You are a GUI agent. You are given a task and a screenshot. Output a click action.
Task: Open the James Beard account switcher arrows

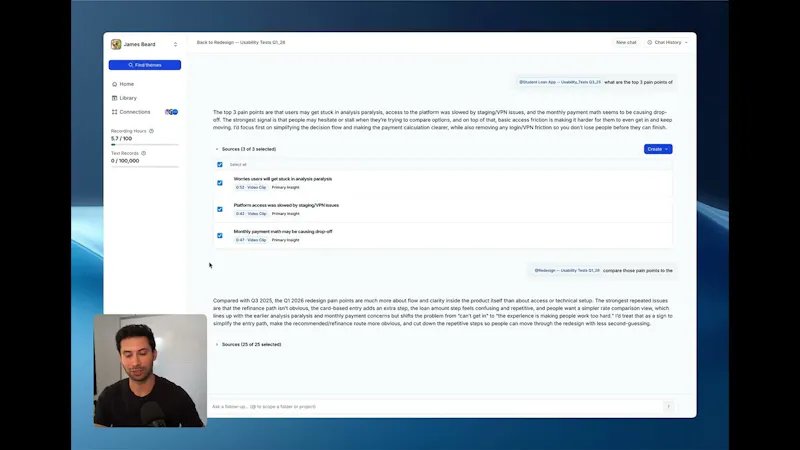(x=176, y=44)
